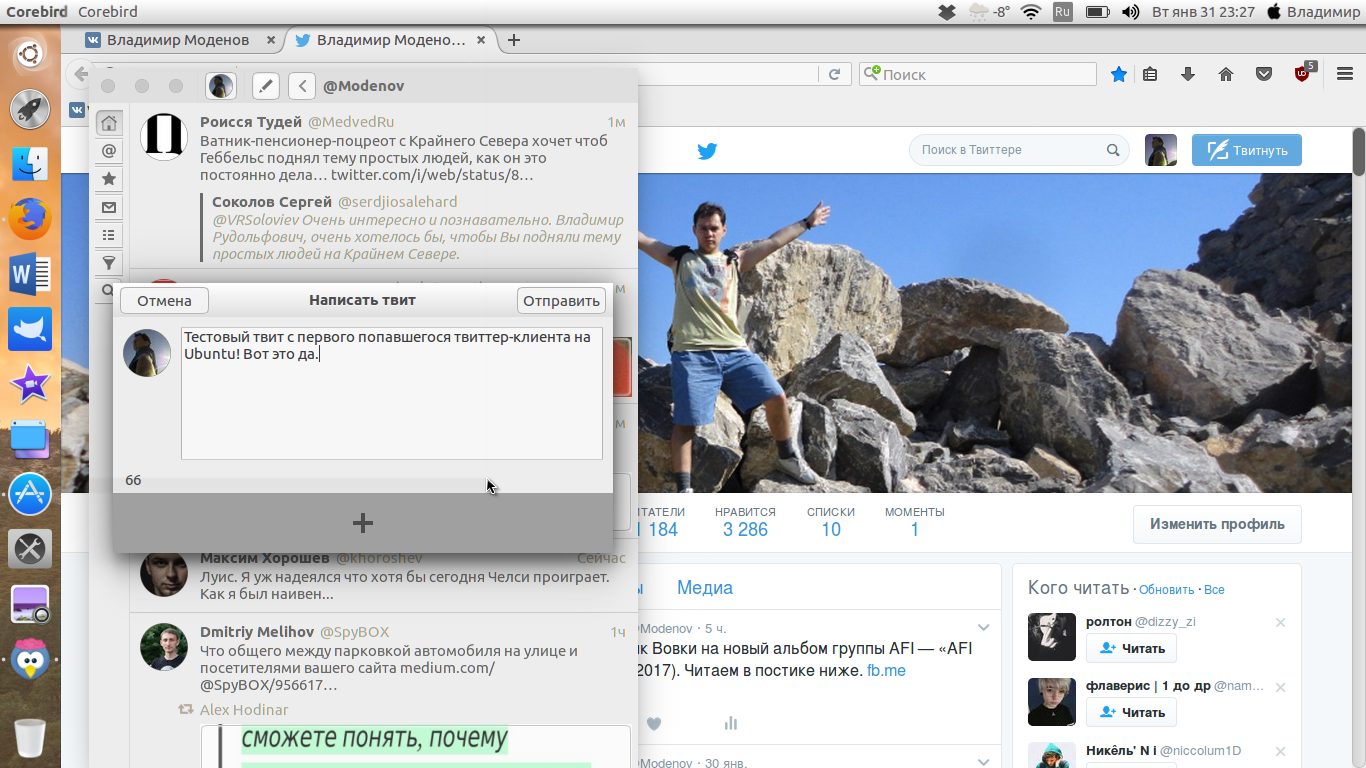Click the Твитнуть button on Twitter
1366x768 pixels.
tap(1247, 150)
